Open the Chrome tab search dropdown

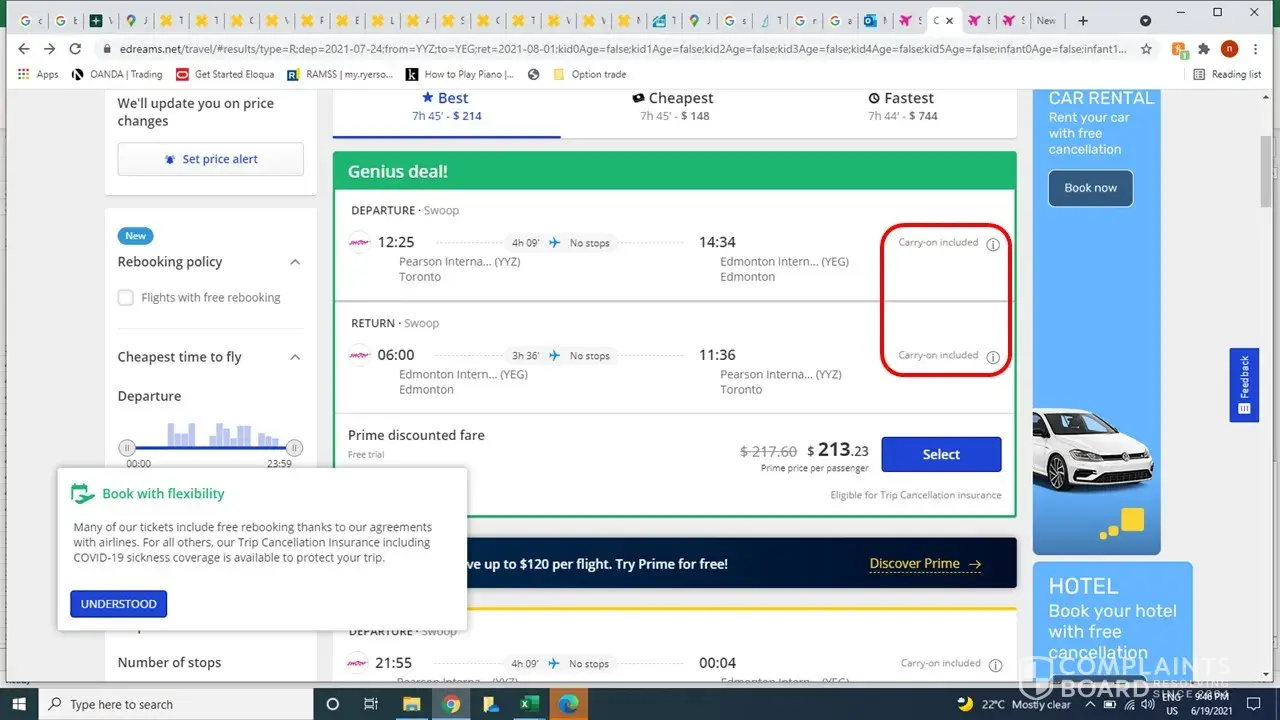[x=1145, y=20]
